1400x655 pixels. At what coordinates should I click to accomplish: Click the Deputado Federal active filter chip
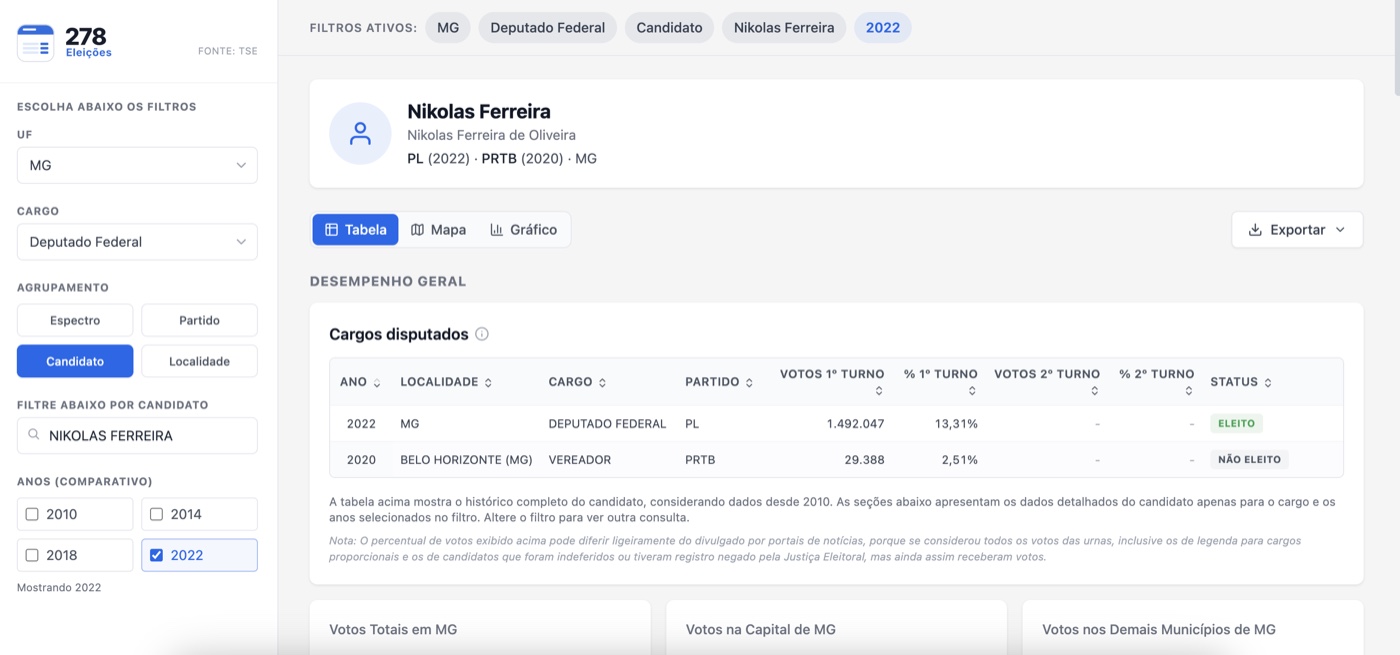click(x=548, y=27)
